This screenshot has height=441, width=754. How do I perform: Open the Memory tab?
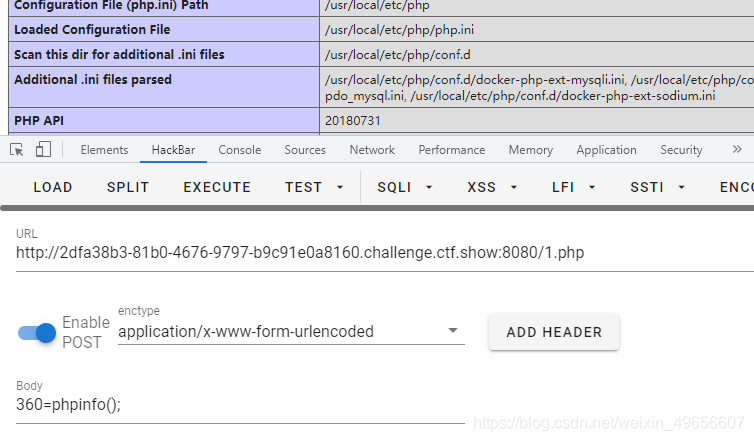tap(530, 150)
